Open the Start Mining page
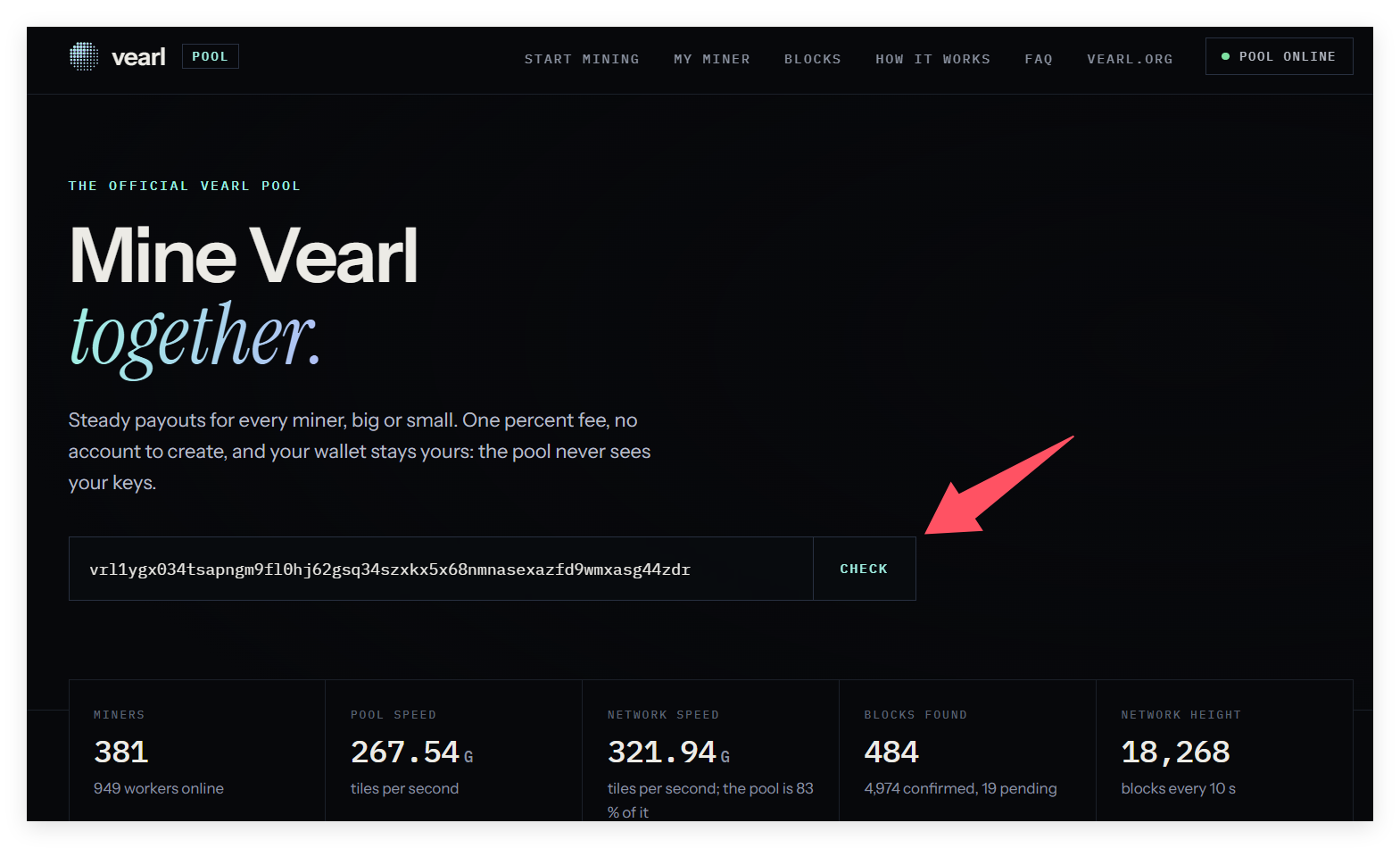 point(582,59)
